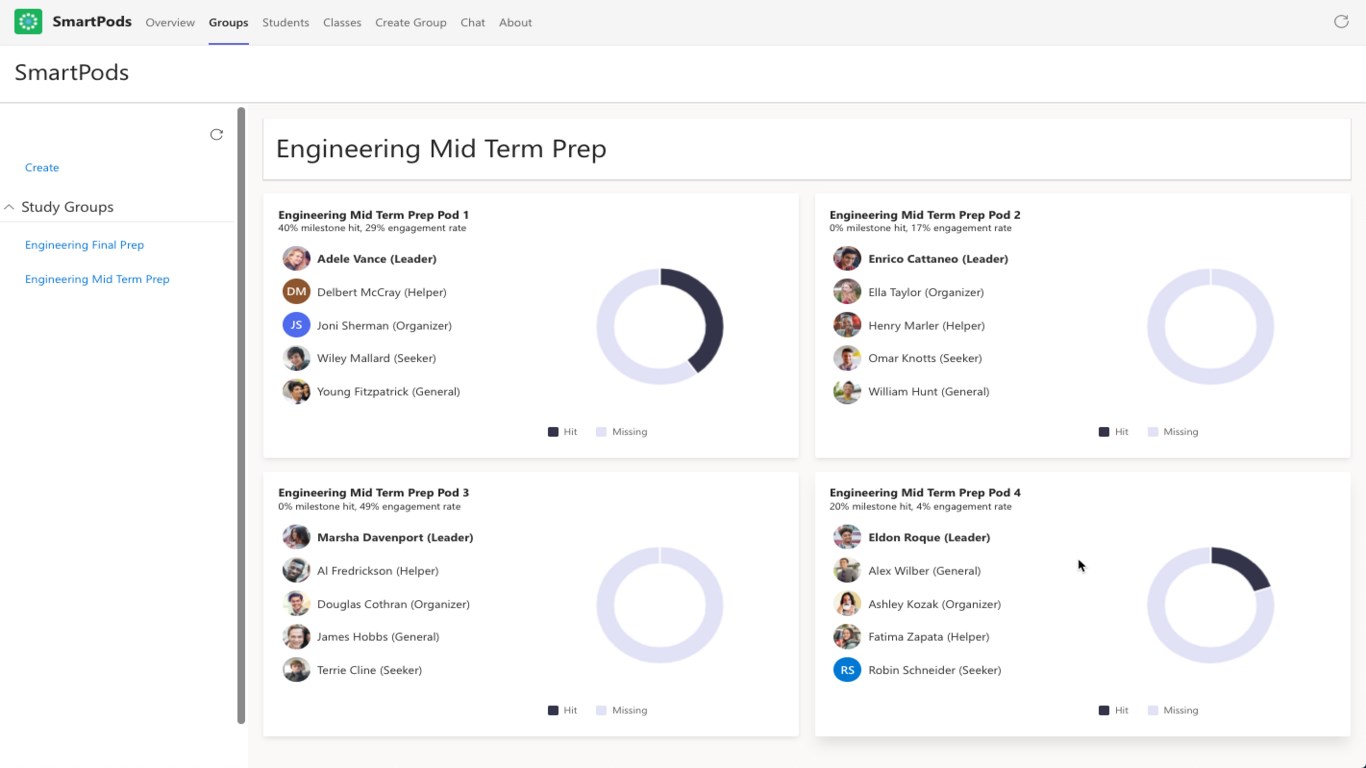1366x768 pixels.
Task: Click Delbert McCray's DM initials avatar
Action: point(296,292)
